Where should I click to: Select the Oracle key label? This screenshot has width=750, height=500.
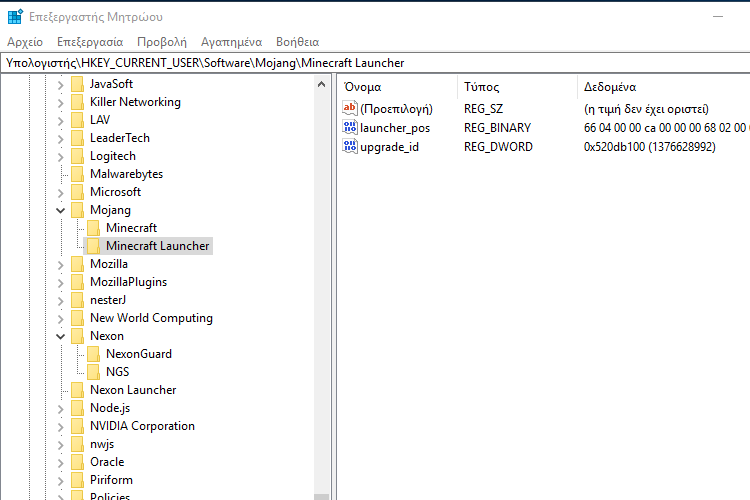click(107, 462)
